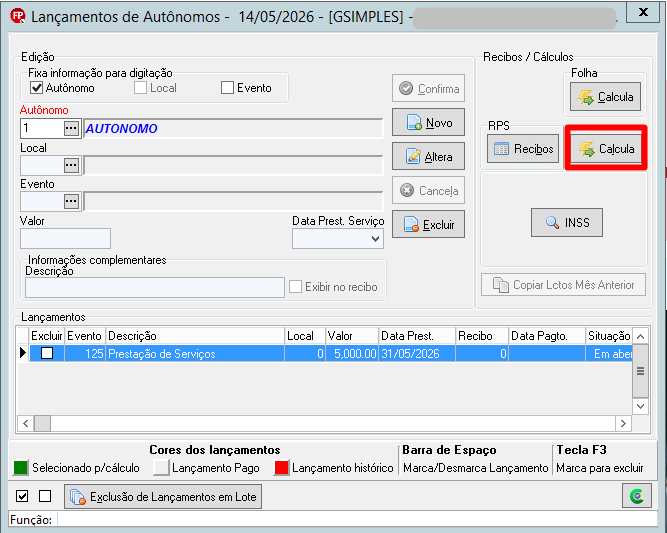Screen dimensions: 667x533
Task: Click the Novo button icon
Action: (x=428, y=123)
